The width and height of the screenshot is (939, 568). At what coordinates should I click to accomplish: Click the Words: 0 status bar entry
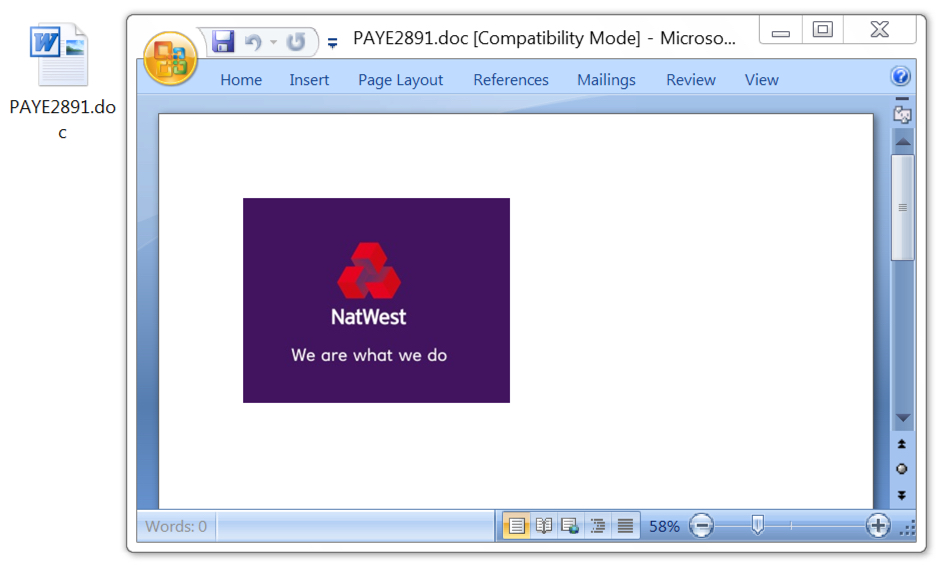(x=176, y=526)
